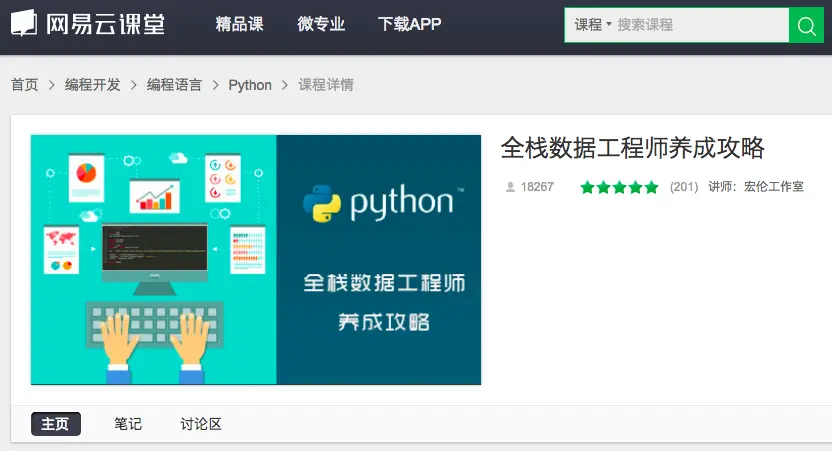
Task: Open the 下载APP menu item
Action: pos(409,24)
